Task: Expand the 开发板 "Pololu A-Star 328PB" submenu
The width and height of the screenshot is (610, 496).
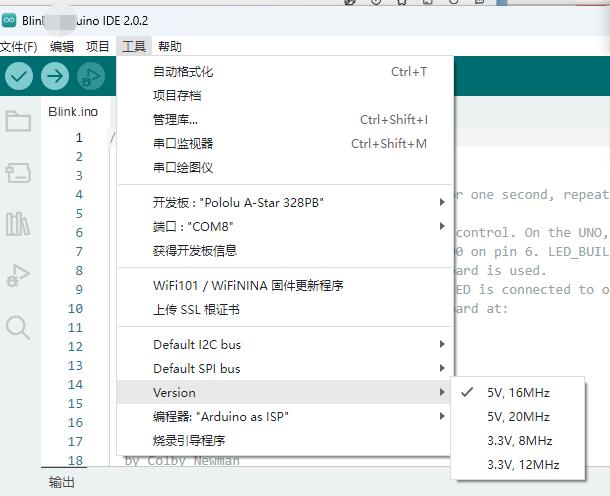Action: 285,203
